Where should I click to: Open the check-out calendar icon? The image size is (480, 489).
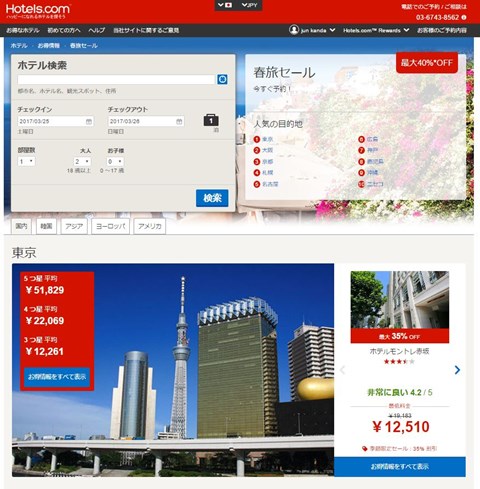pos(179,121)
